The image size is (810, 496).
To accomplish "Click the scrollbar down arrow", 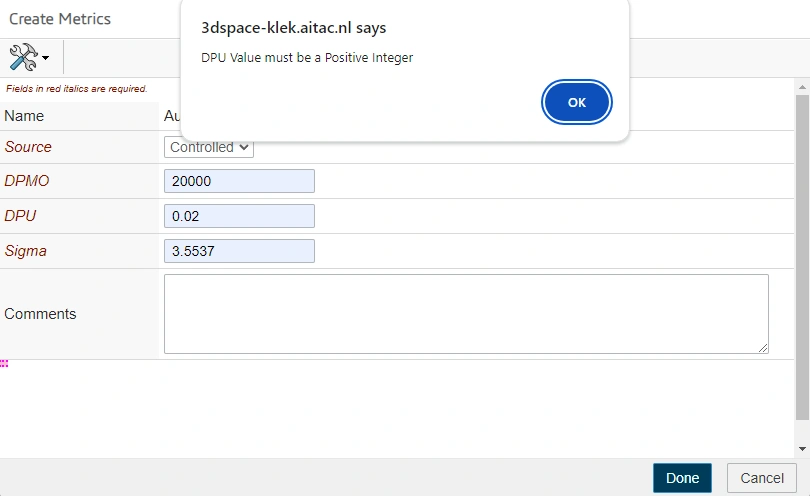I will click(x=802, y=449).
